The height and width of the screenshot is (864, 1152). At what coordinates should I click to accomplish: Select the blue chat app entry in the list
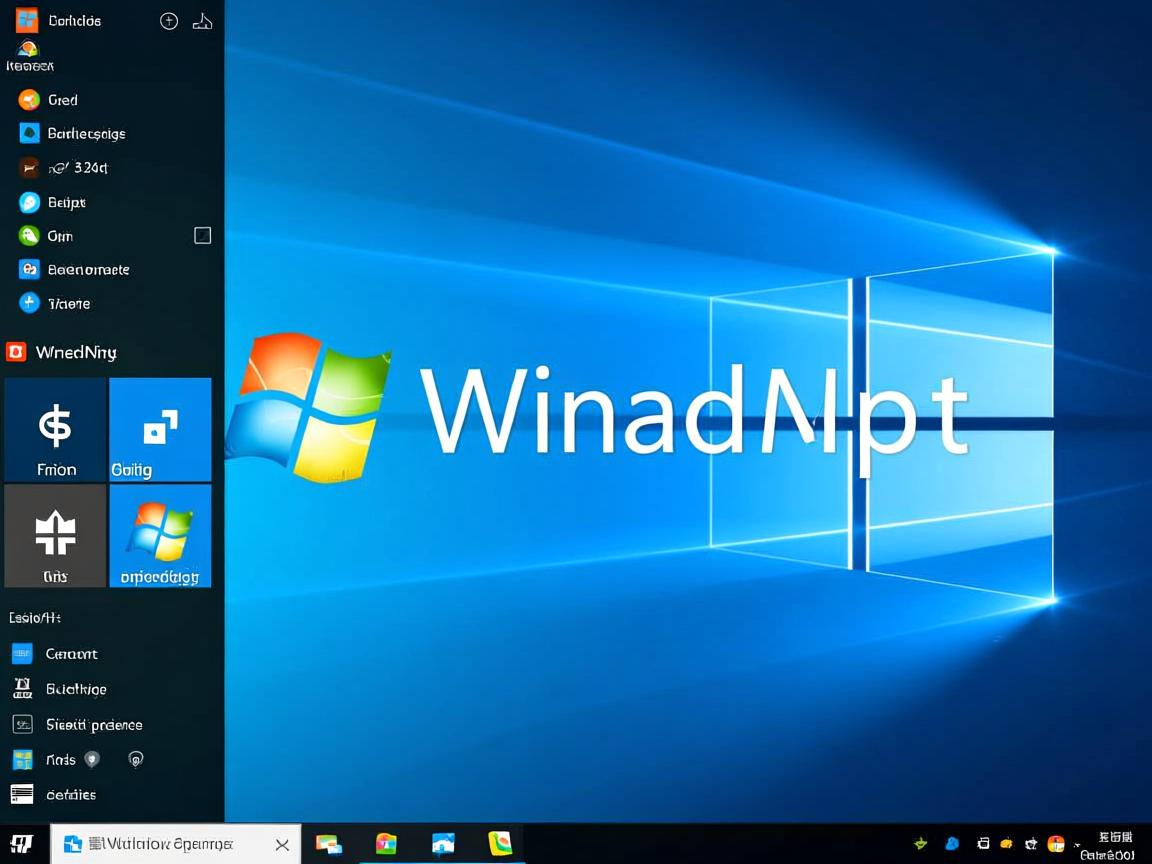coord(27,201)
